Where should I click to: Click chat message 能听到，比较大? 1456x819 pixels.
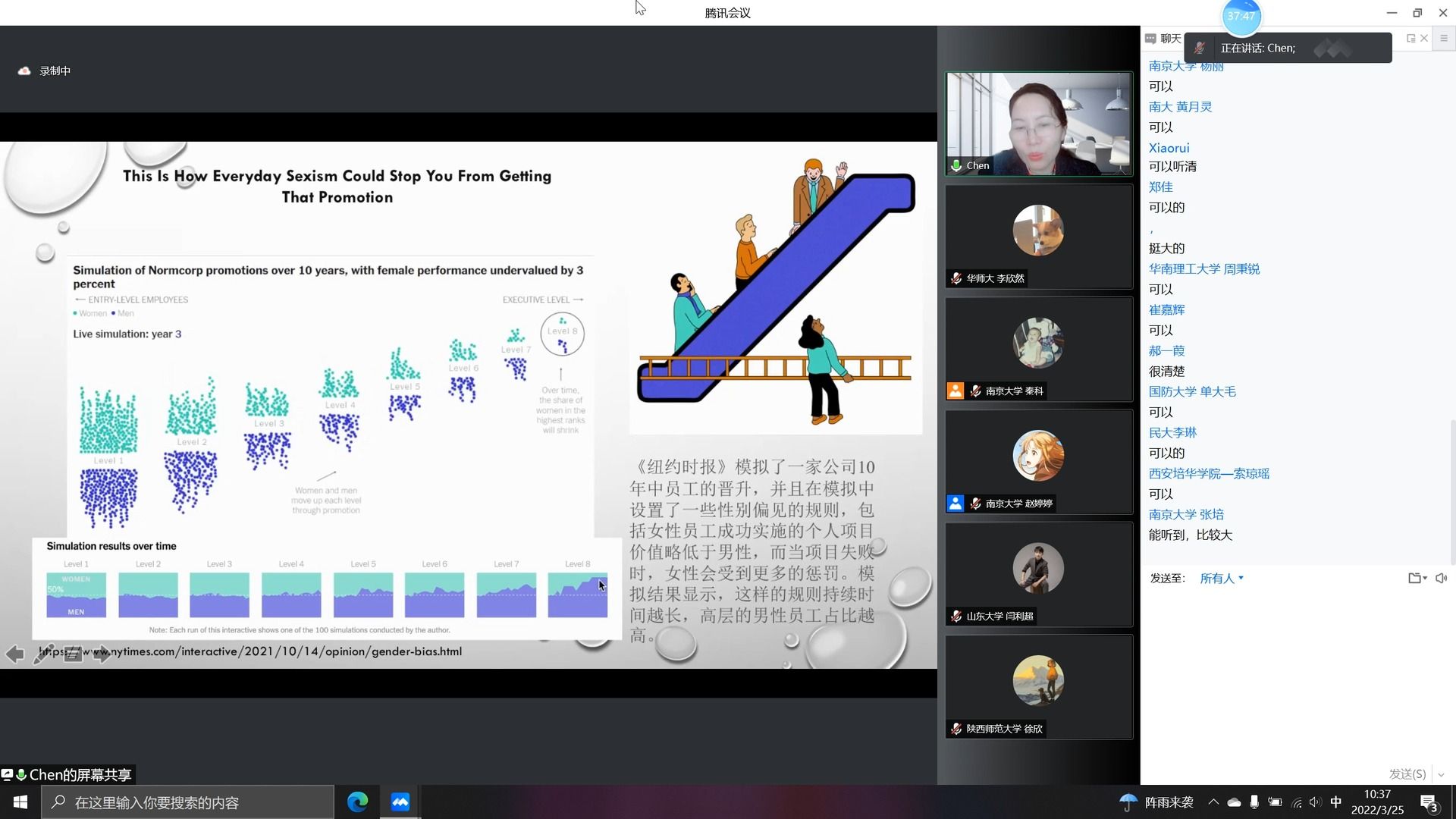(1191, 535)
